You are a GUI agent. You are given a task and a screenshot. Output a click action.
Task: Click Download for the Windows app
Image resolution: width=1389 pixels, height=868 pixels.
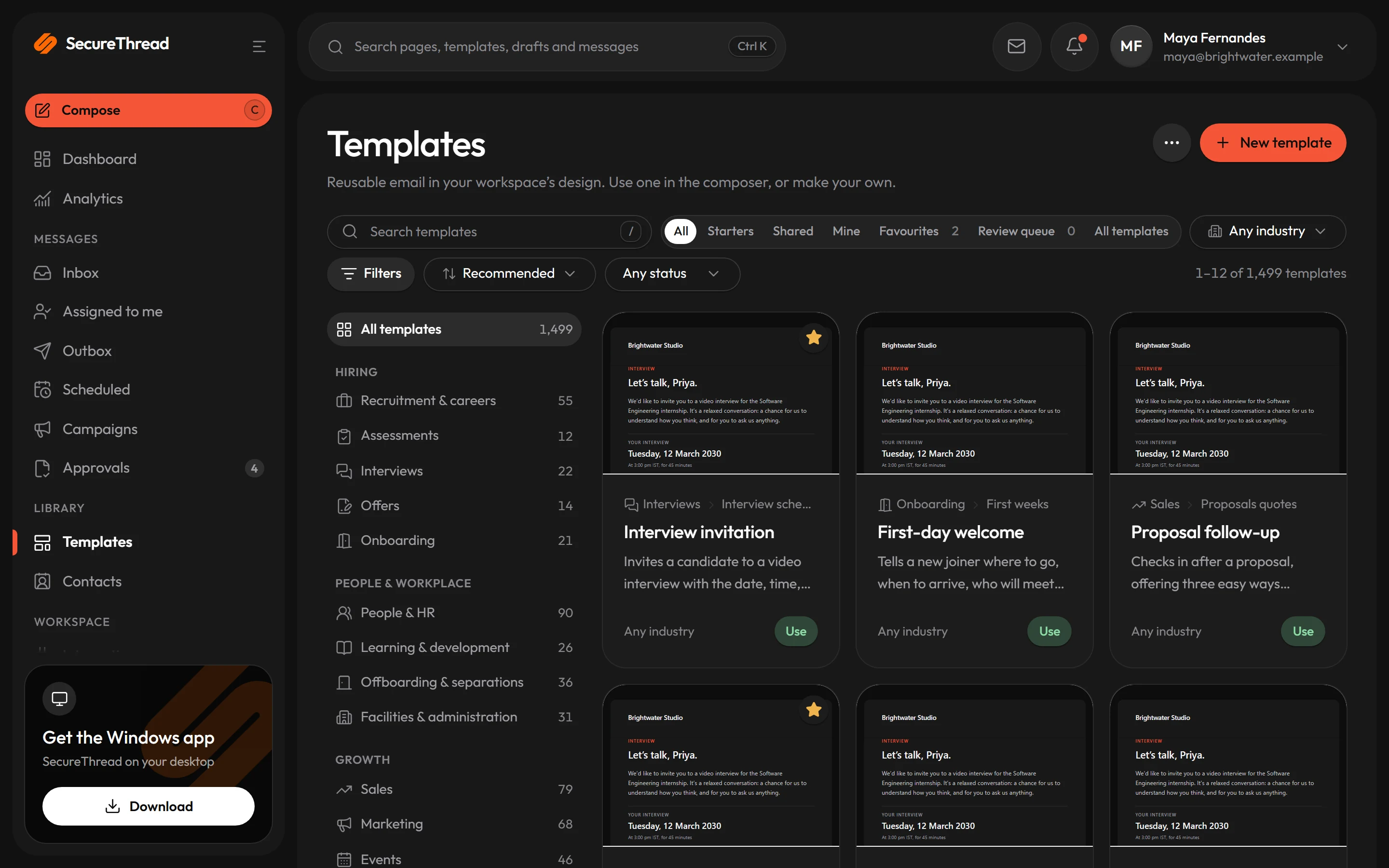(x=148, y=806)
